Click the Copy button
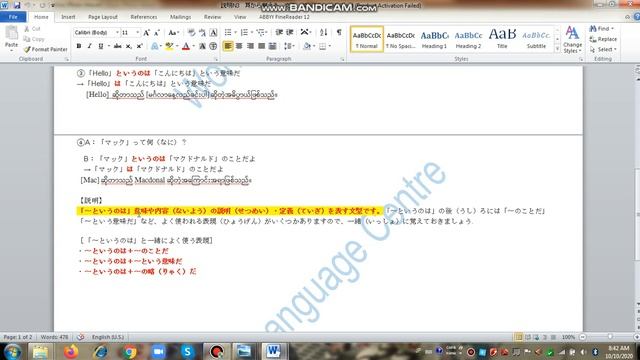Viewport: 640px width, 360px height. [x=34, y=39]
